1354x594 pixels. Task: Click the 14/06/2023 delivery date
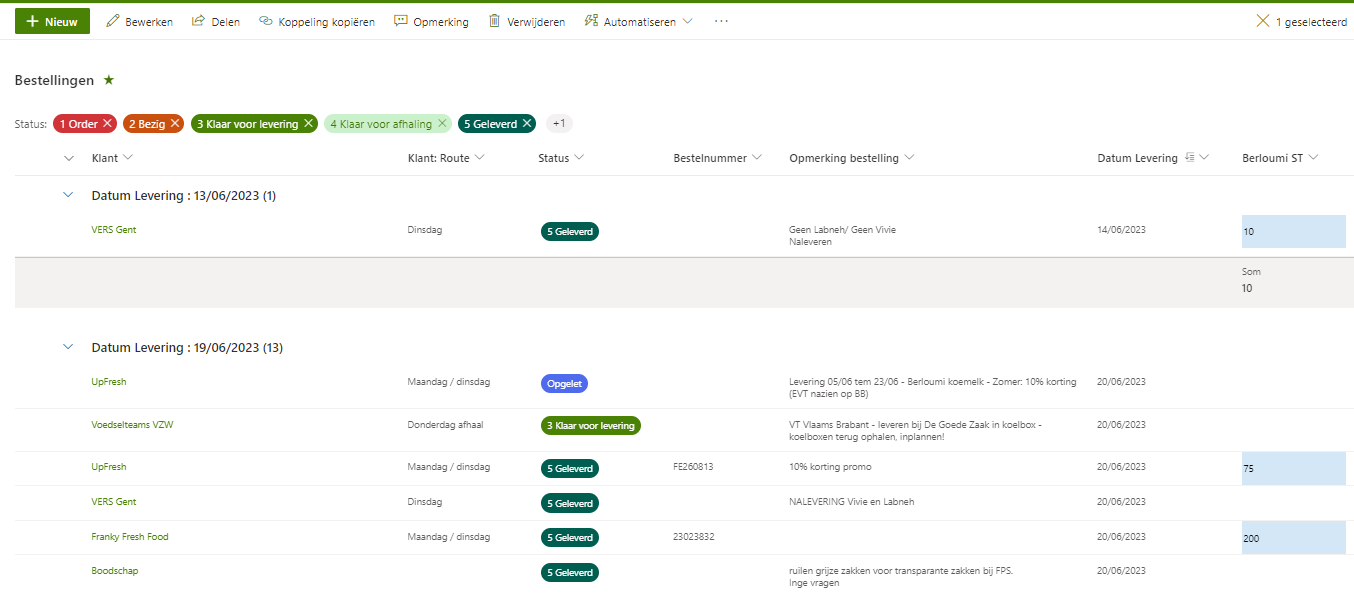pos(1121,230)
